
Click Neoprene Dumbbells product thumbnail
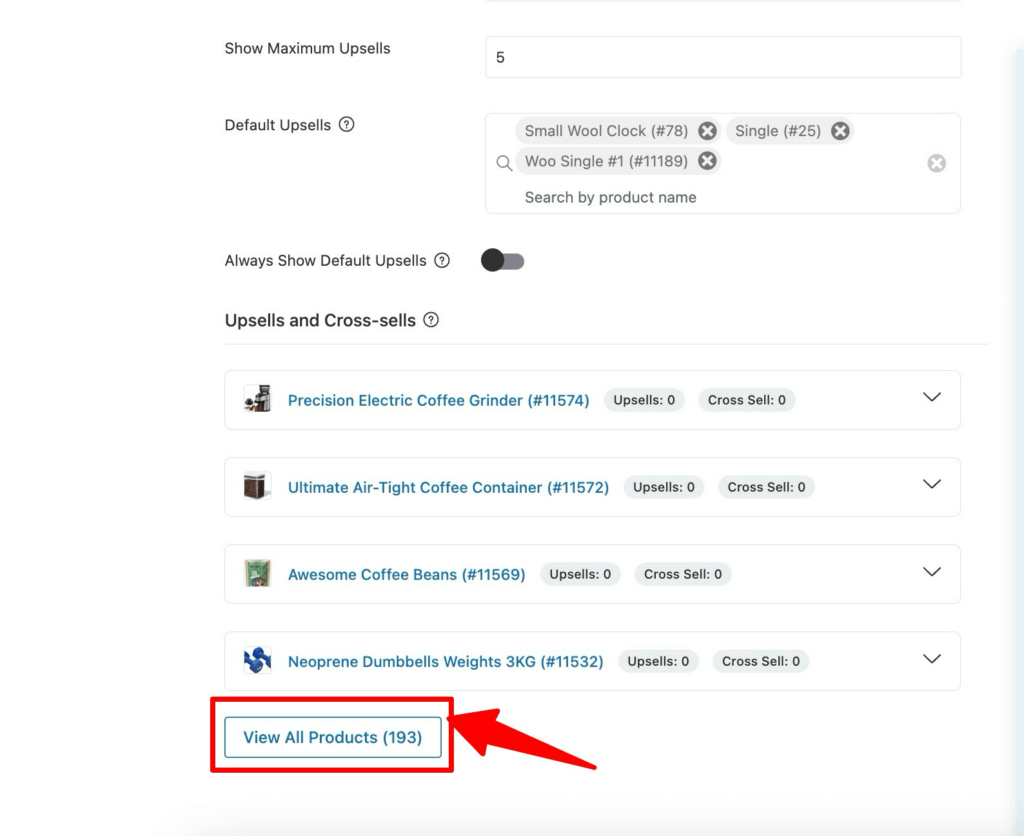(257, 660)
